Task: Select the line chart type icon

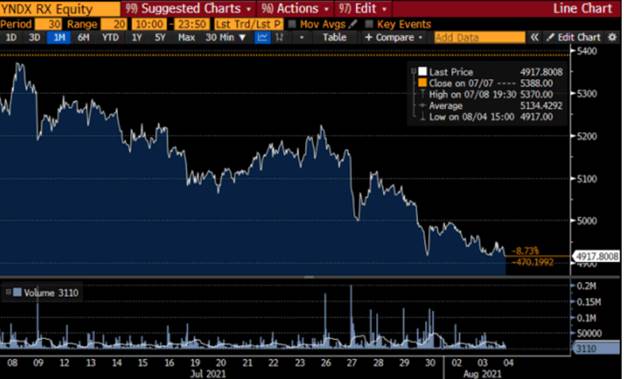Action: (262, 37)
